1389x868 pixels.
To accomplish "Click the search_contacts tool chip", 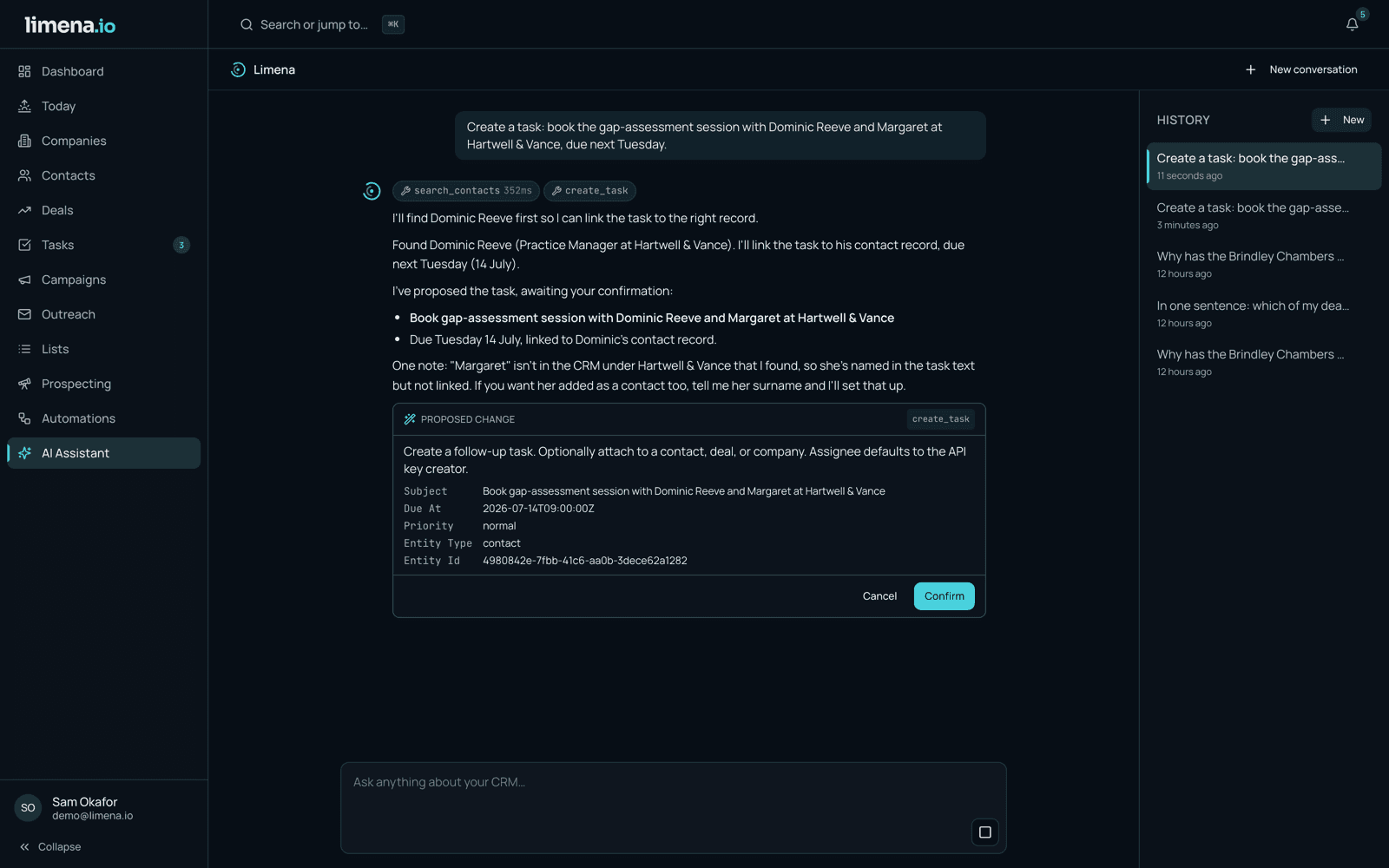I will pyautogui.click(x=466, y=191).
